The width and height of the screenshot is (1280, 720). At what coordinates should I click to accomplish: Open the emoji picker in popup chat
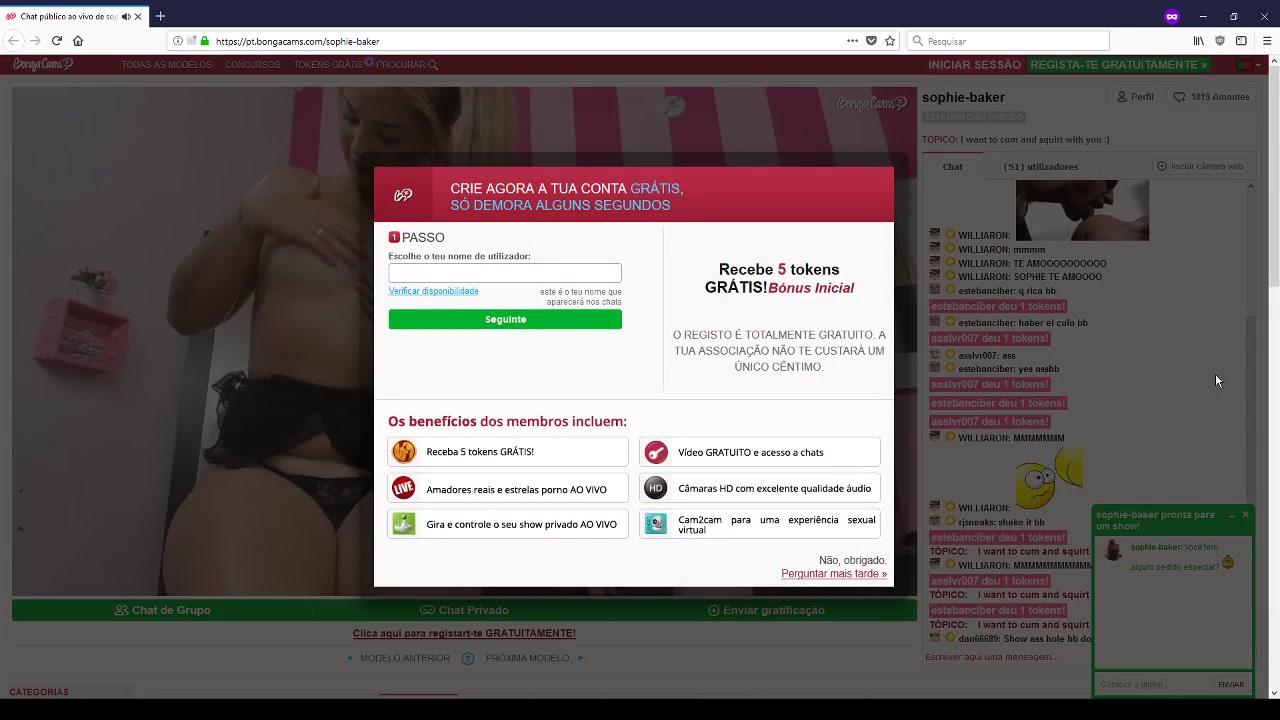click(x=1228, y=562)
